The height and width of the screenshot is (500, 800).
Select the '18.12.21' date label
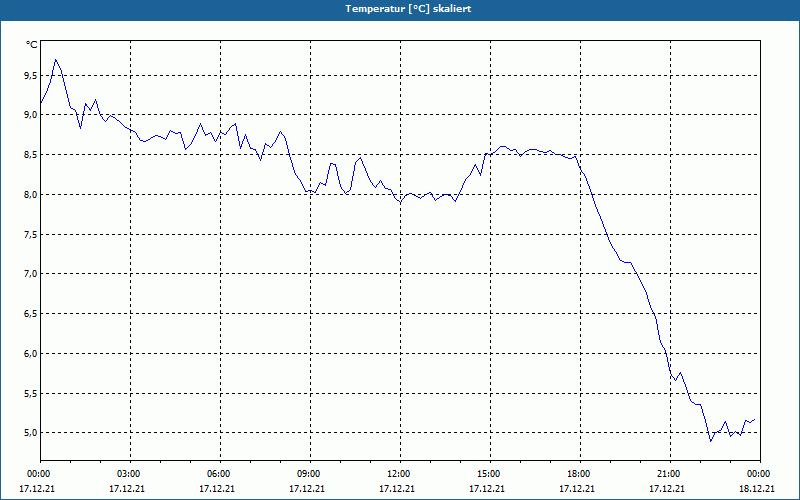click(x=757, y=489)
